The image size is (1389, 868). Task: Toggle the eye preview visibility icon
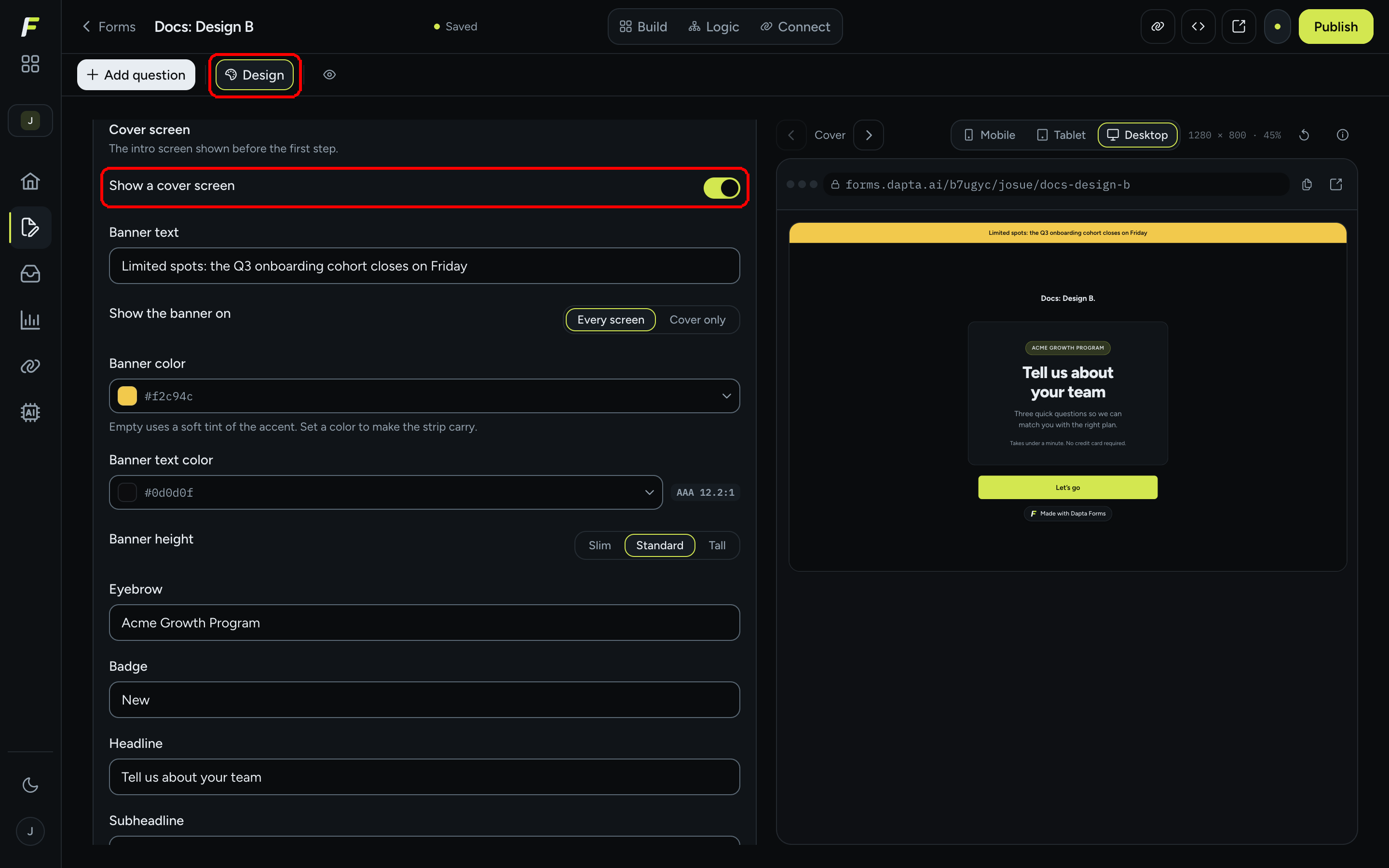(x=329, y=75)
